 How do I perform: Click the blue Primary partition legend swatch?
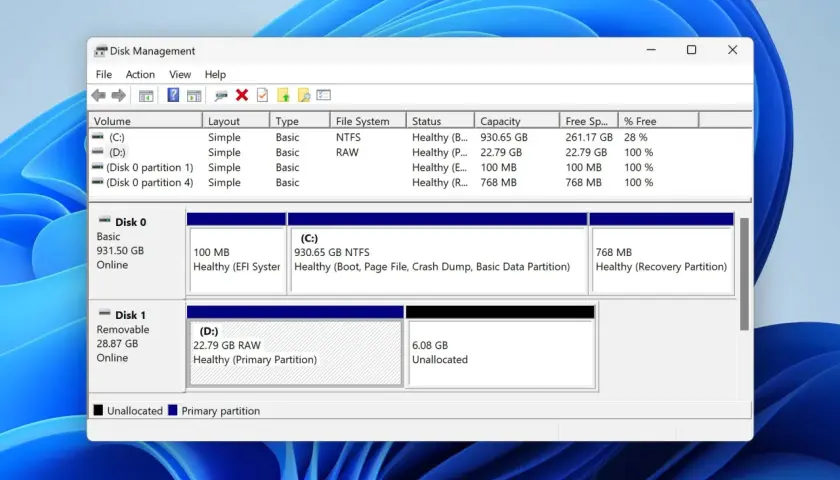tap(172, 410)
